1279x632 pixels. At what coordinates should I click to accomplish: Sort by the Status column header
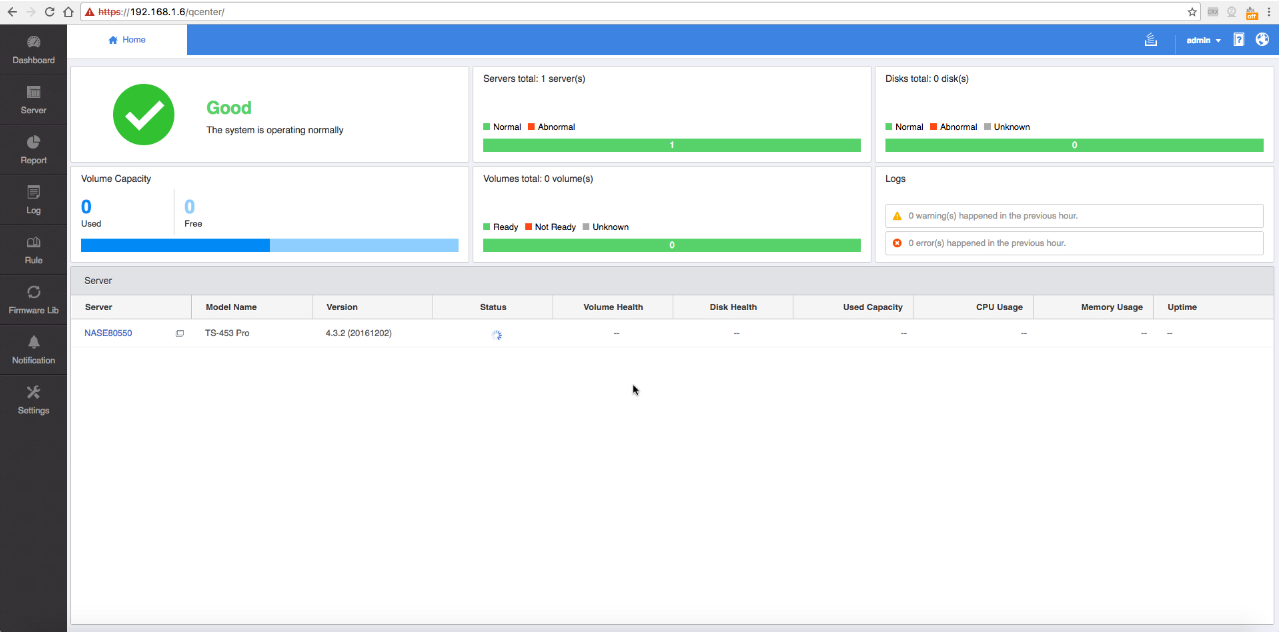[x=493, y=307]
